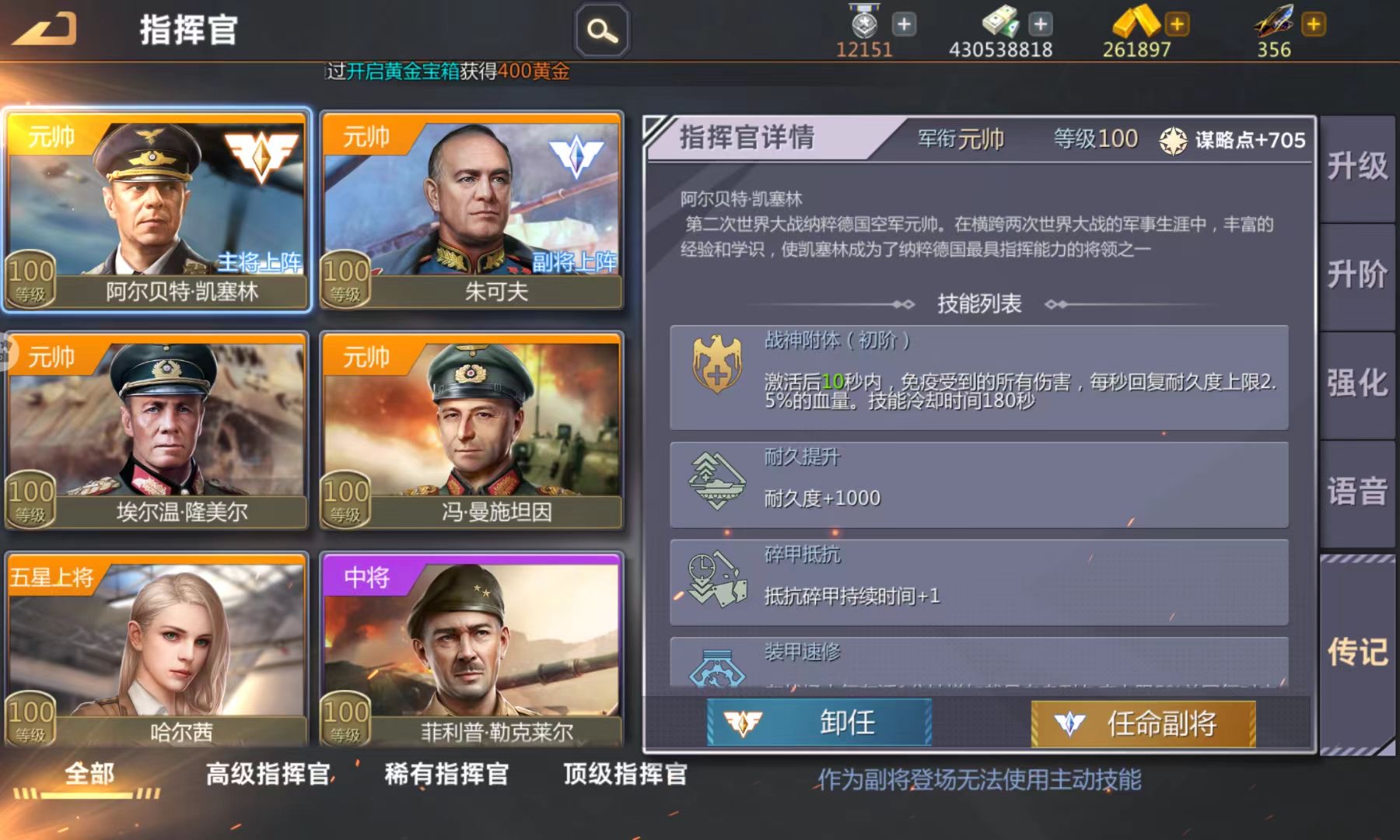
Task: Add missiles with plus icon
Action: pyautogui.click(x=1314, y=24)
